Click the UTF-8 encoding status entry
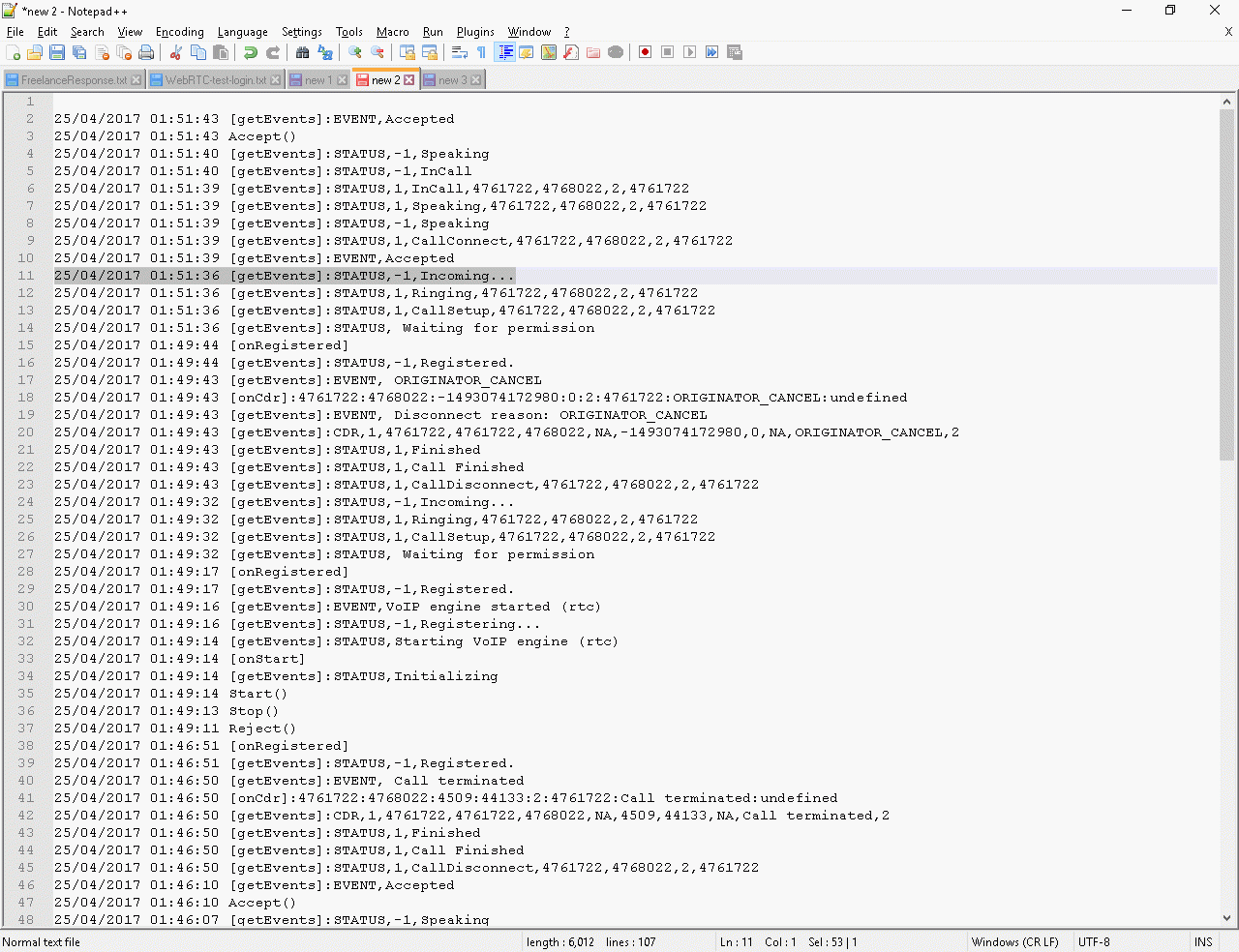1239x952 pixels. (1094, 942)
